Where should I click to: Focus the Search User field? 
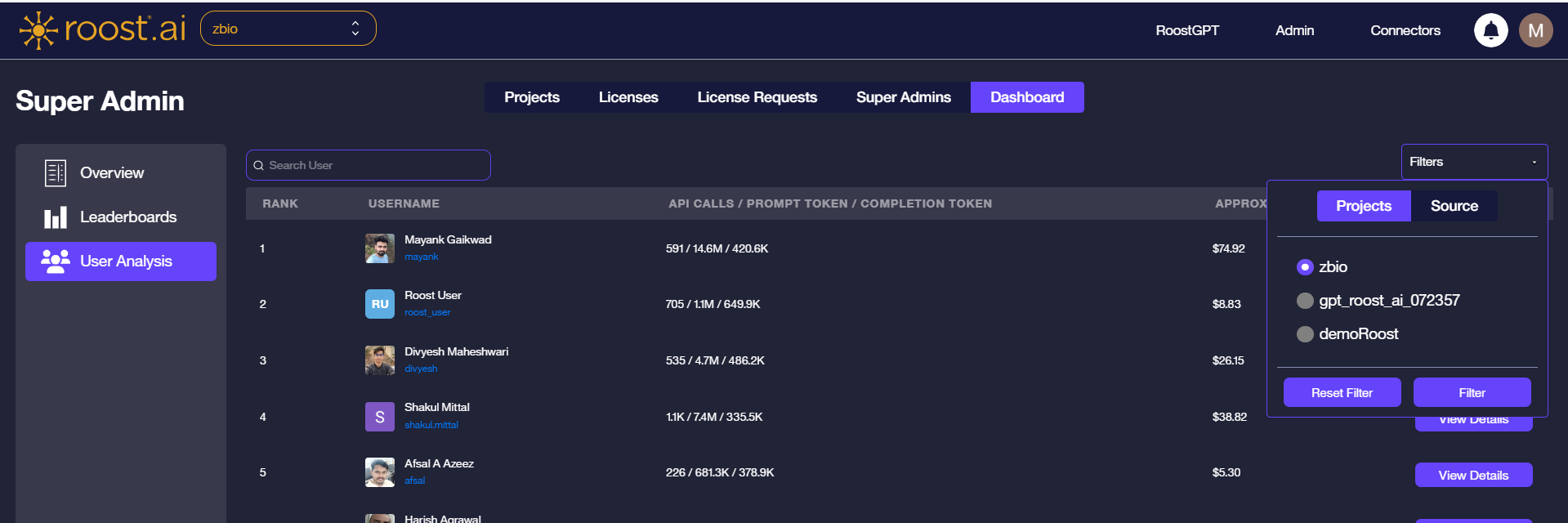click(x=369, y=165)
